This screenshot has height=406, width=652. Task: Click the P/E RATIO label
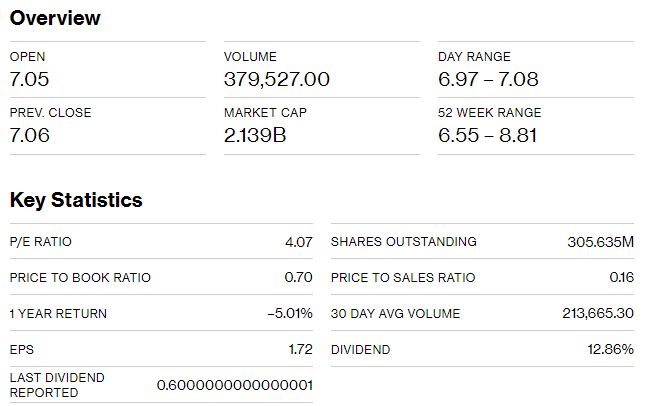[x=40, y=242]
